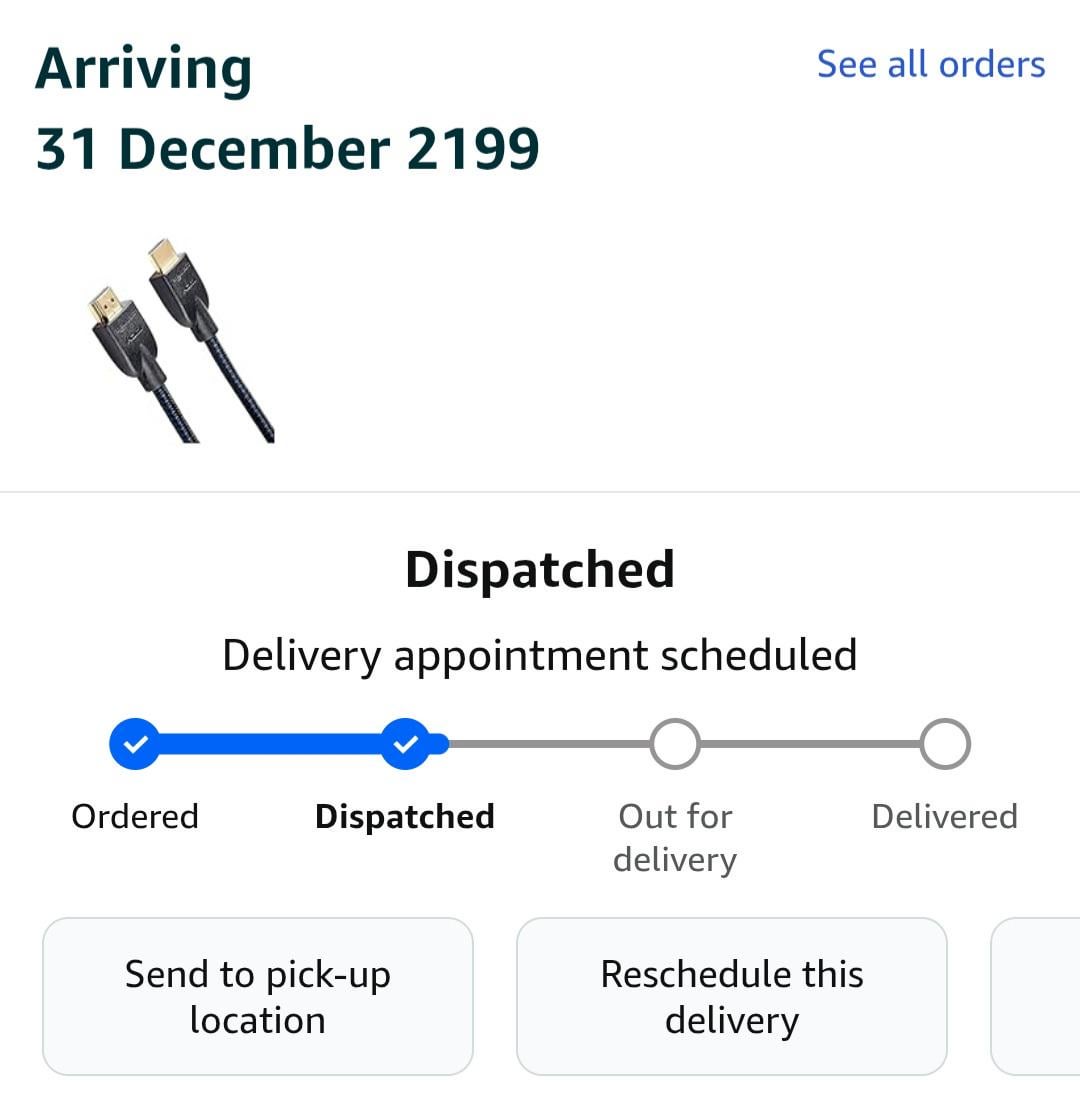Viewport: 1080px width, 1118px height.
Task: Tap the partially visible button at right edge
Action: pos(1036,996)
